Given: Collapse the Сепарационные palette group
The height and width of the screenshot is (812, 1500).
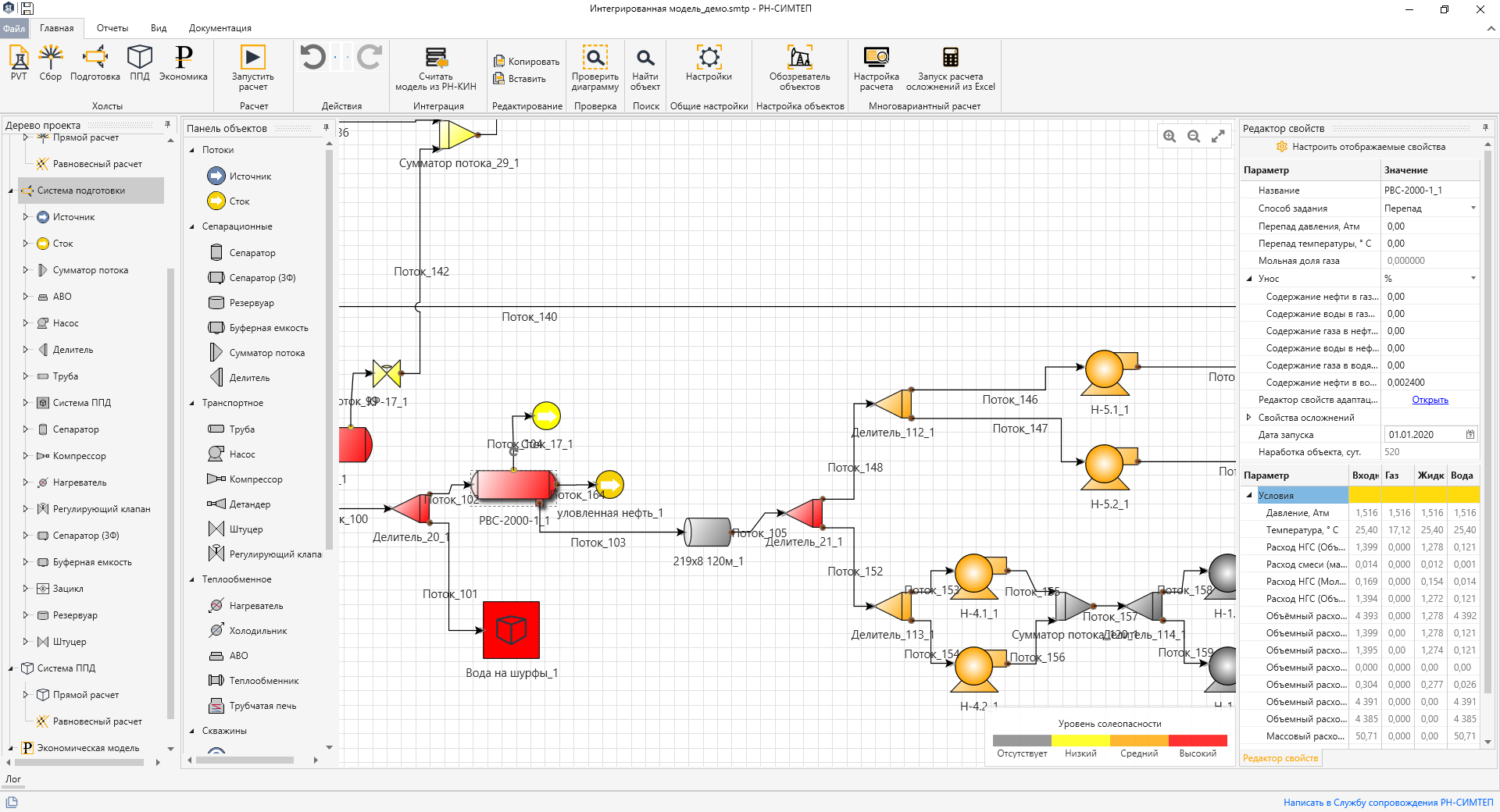Looking at the screenshot, I should [192, 226].
